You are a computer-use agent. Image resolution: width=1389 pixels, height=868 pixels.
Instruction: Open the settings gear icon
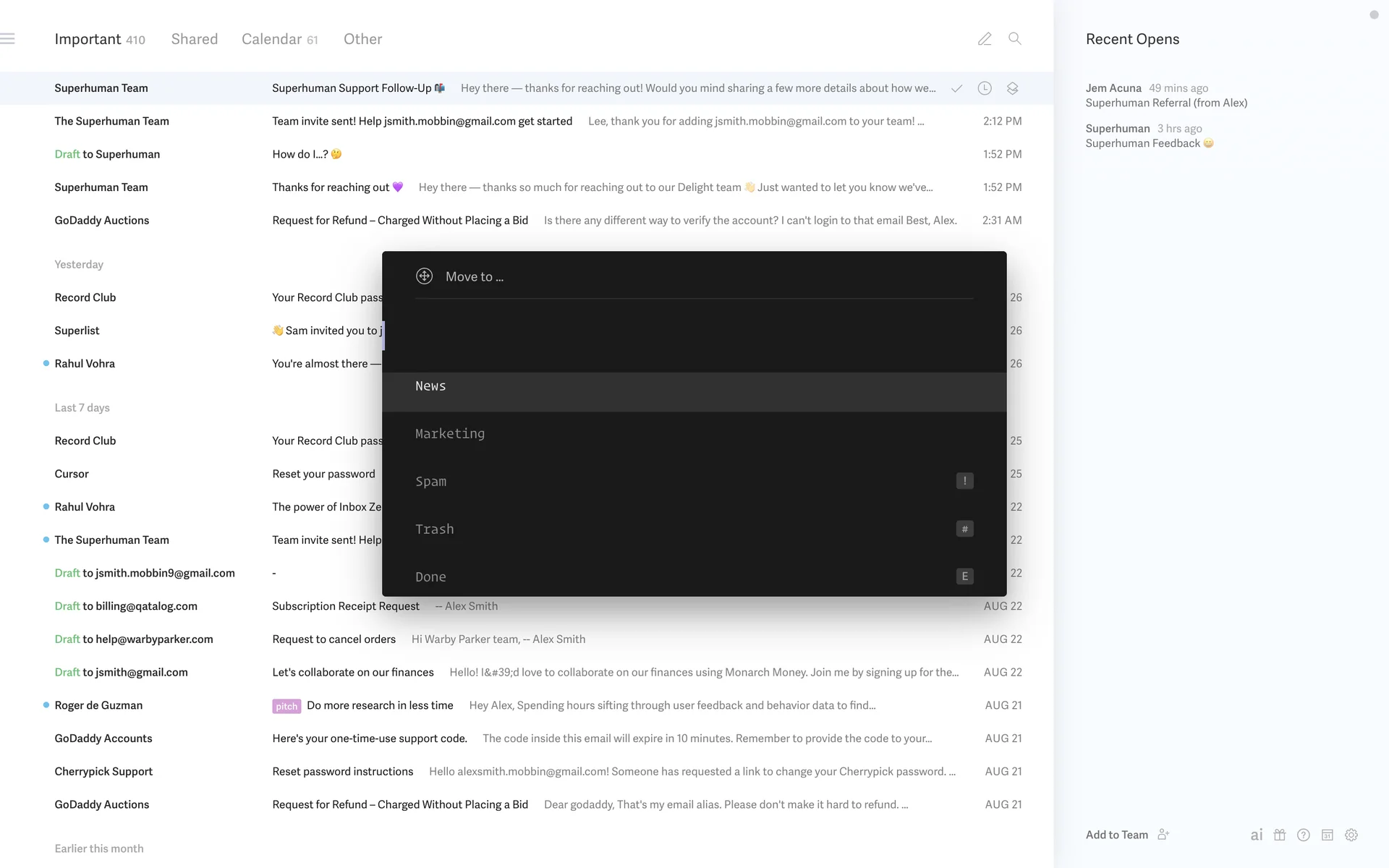1351,835
